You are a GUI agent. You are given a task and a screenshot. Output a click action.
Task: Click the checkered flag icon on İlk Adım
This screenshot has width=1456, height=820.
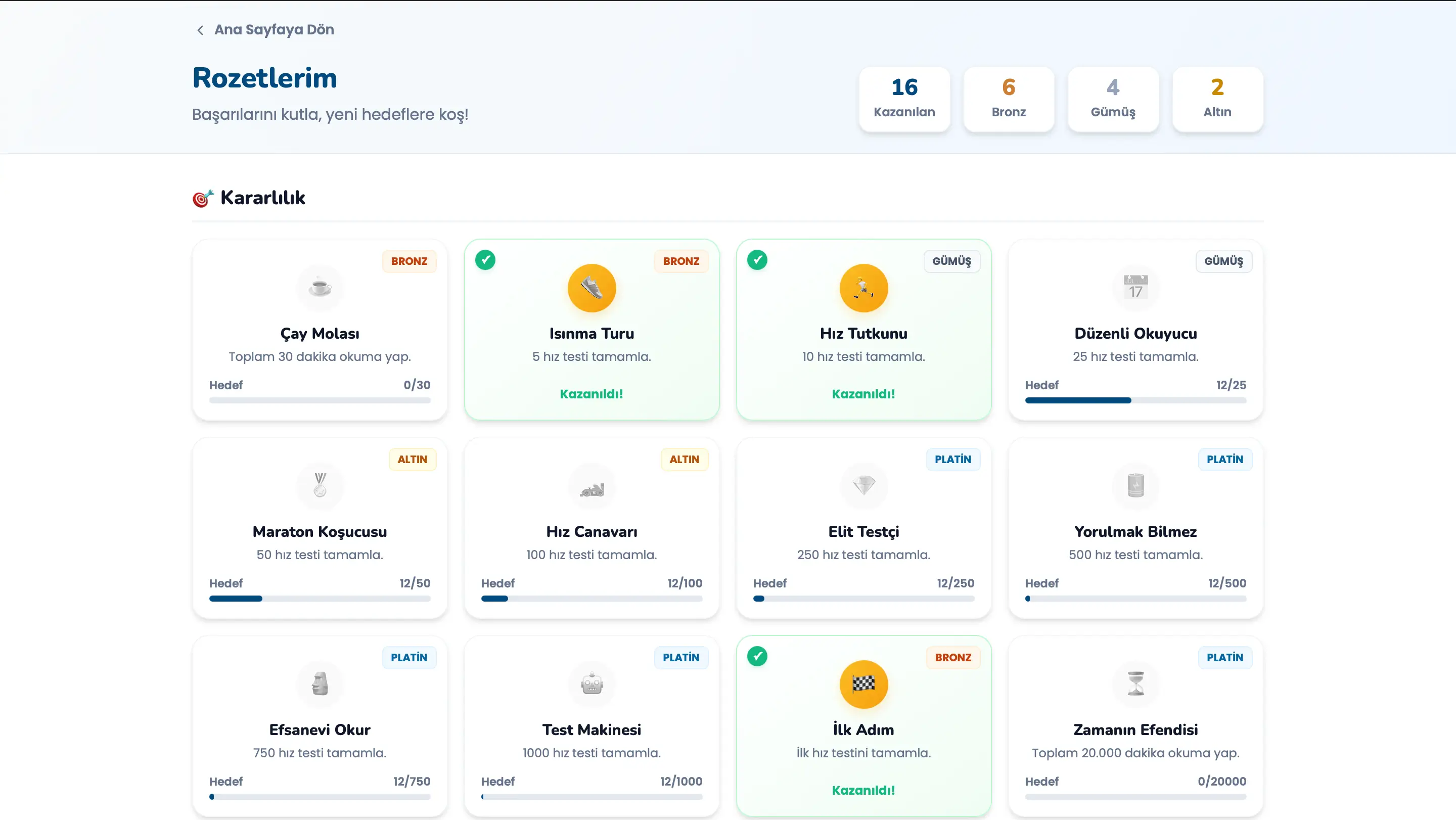point(863,685)
